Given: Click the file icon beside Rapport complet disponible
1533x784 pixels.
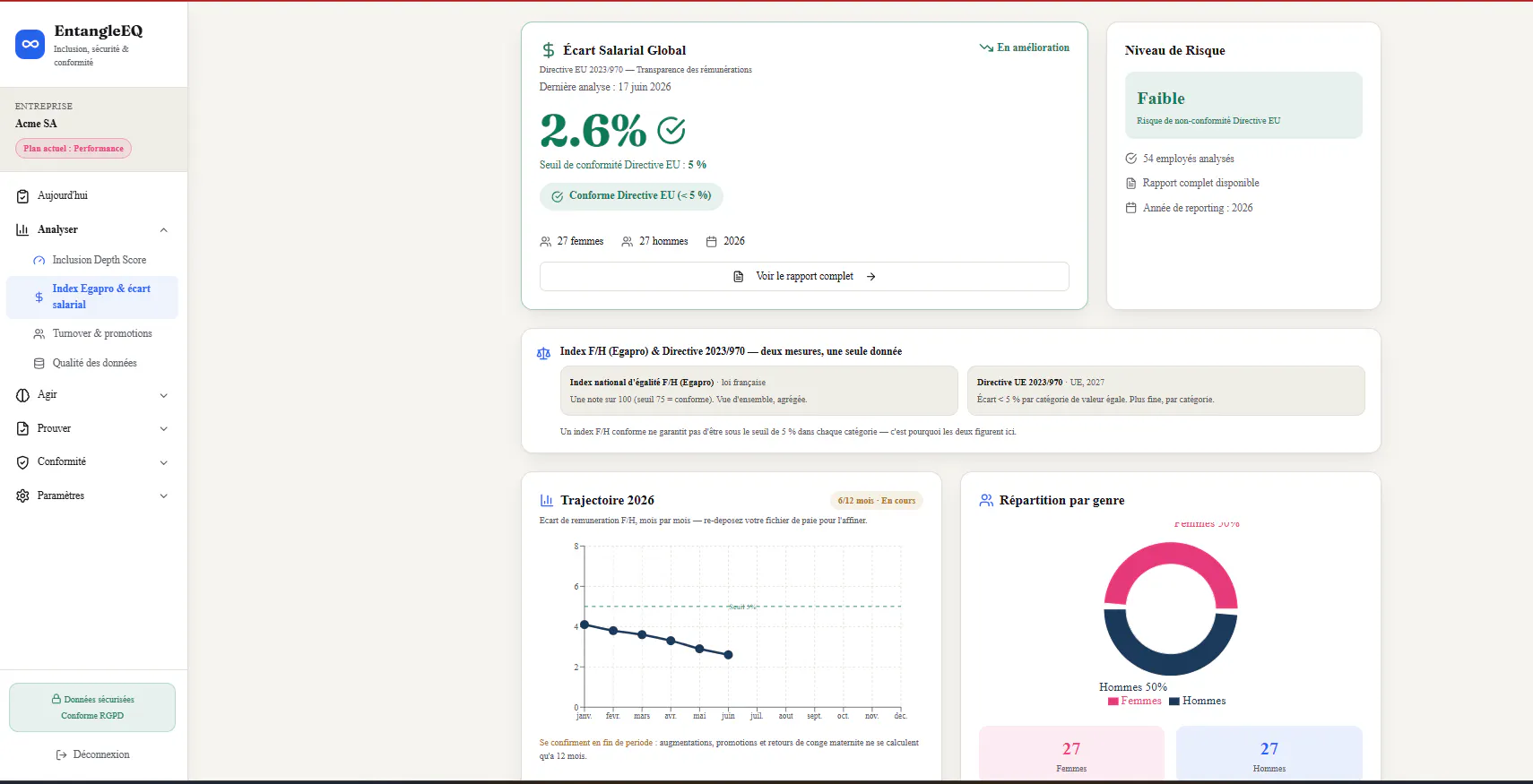Looking at the screenshot, I should [1131, 184].
